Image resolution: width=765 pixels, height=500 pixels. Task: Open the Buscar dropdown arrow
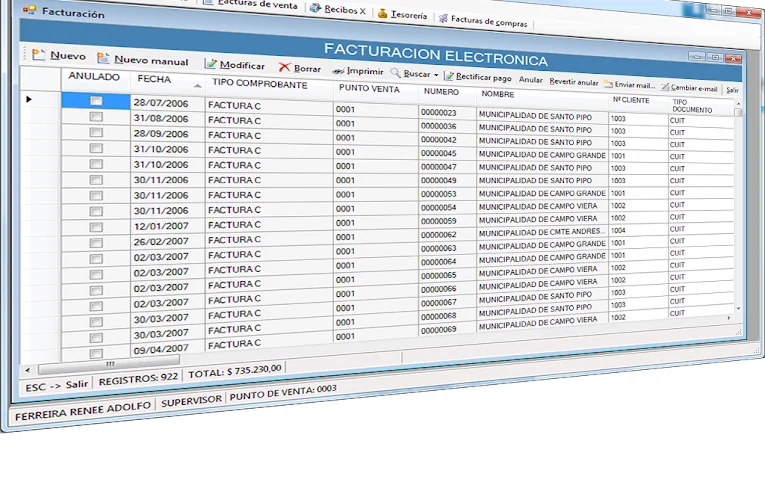[x=436, y=75]
